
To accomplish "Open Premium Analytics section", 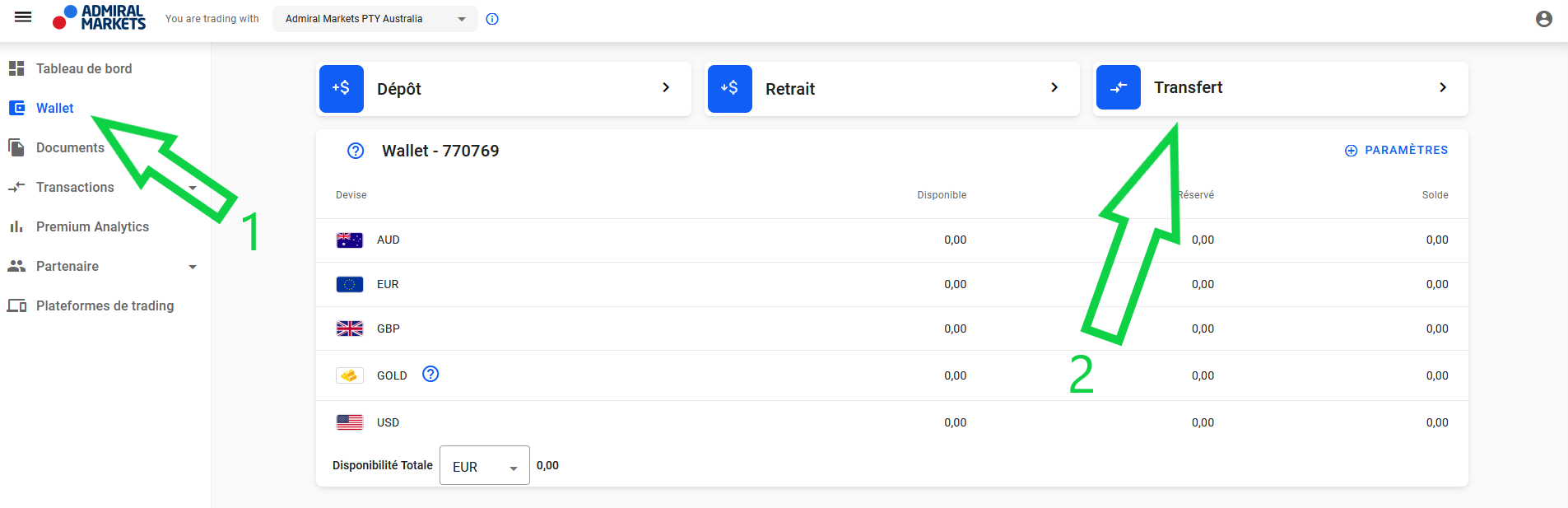I will click(92, 226).
